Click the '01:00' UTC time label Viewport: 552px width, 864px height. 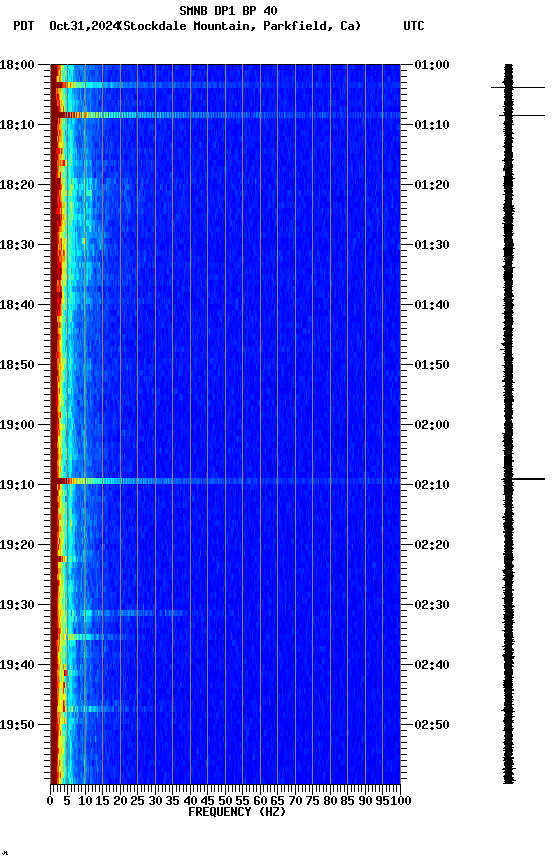point(432,65)
